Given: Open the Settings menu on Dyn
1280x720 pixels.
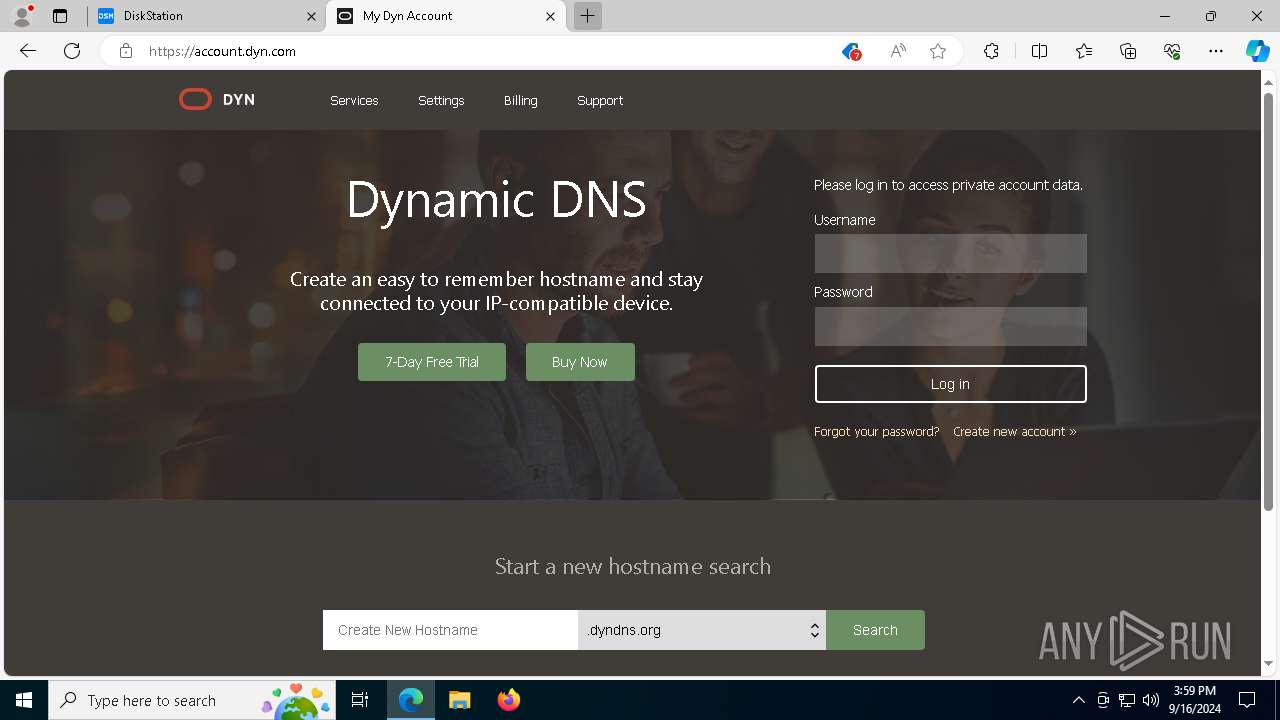Looking at the screenshot, I should [x=441, y=100].
